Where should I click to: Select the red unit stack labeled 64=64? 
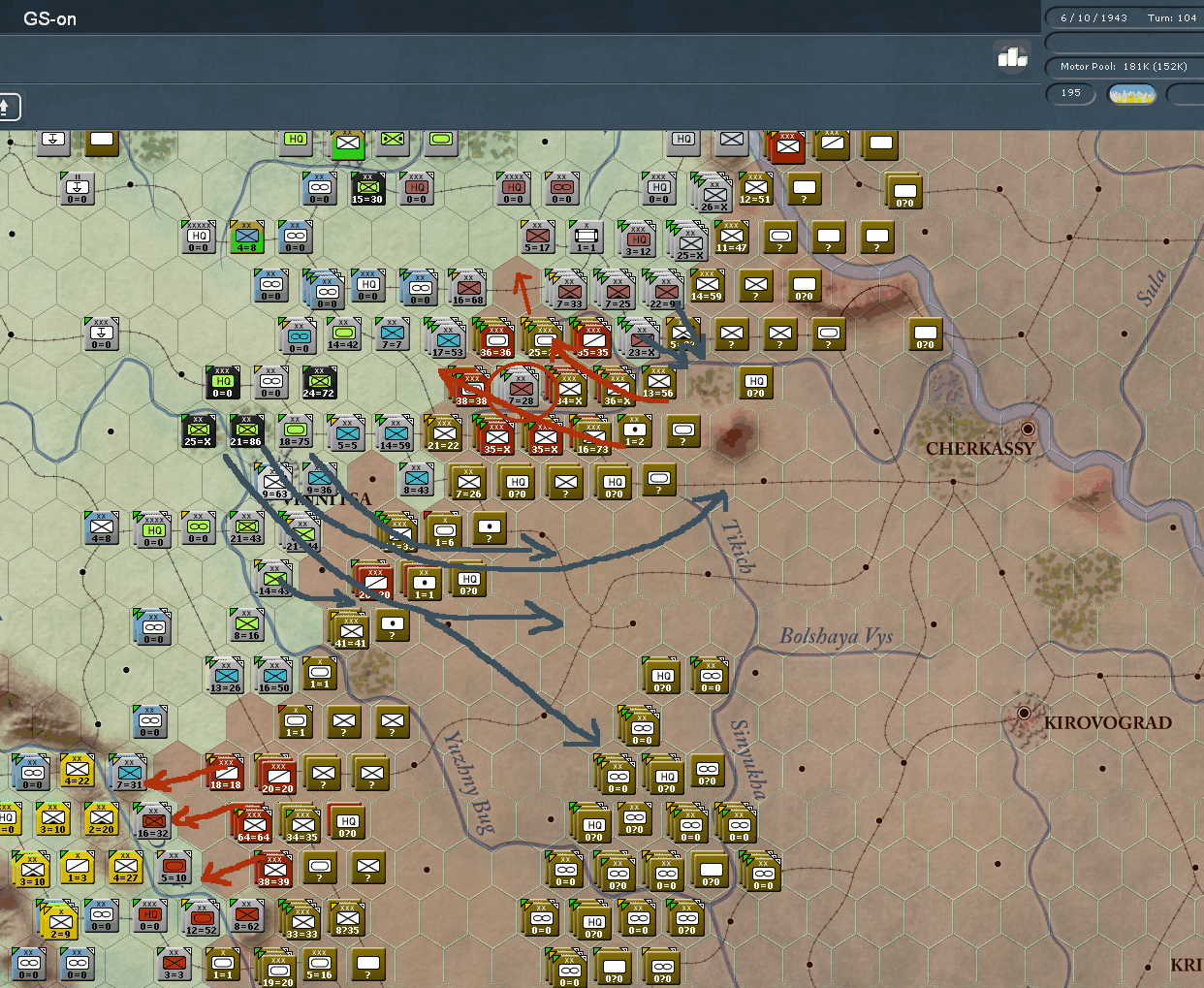pos(253,822)
